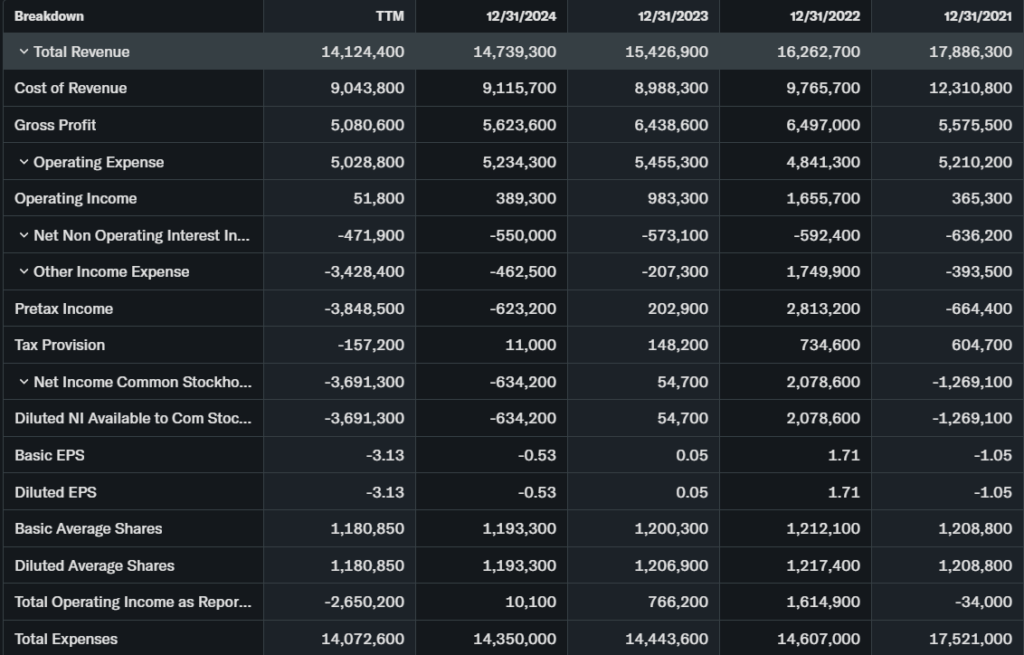Select the Gross Profit row label

(55, 125)
